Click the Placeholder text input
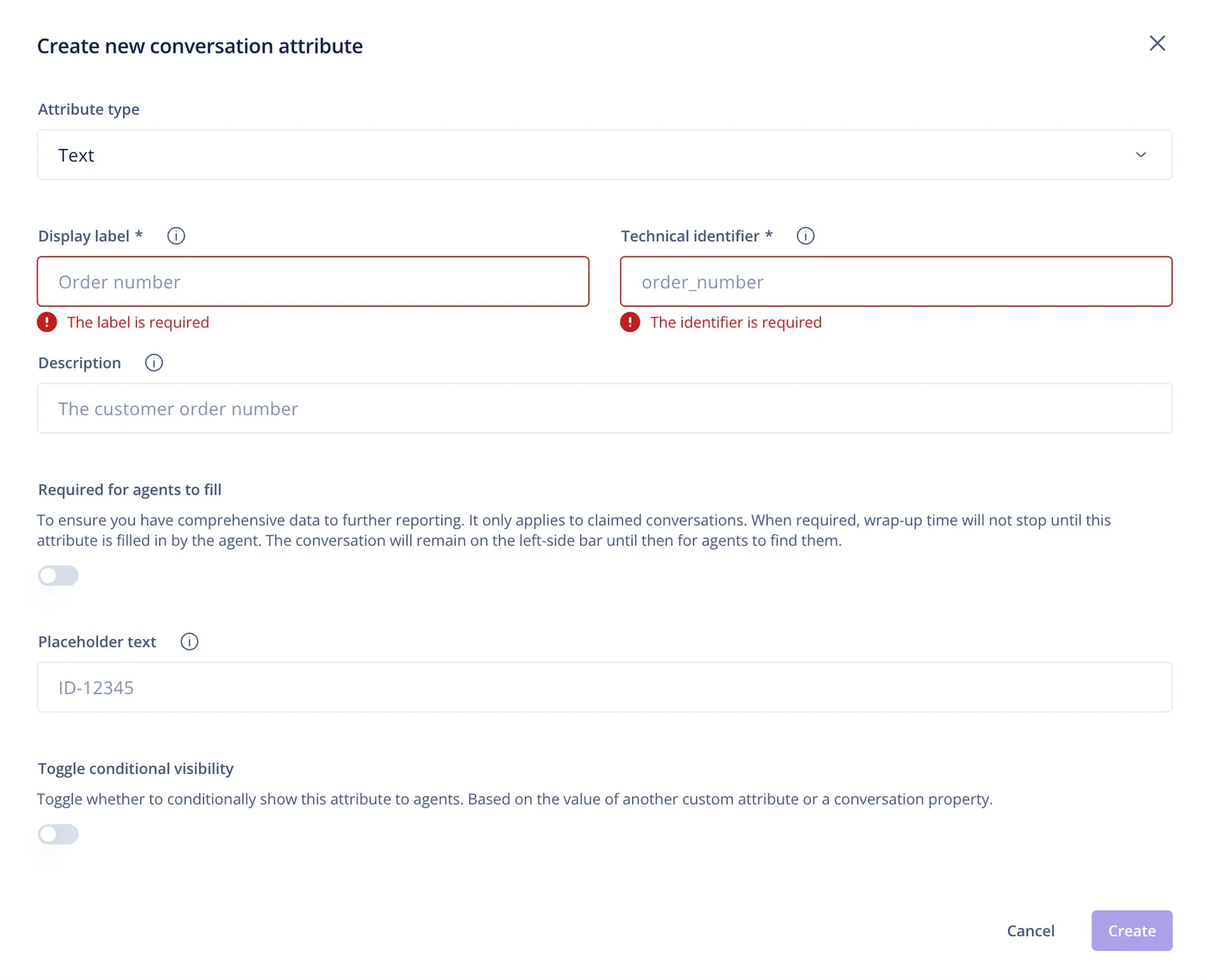This screenshot has height=980, width=1207. tap(604, 687)
